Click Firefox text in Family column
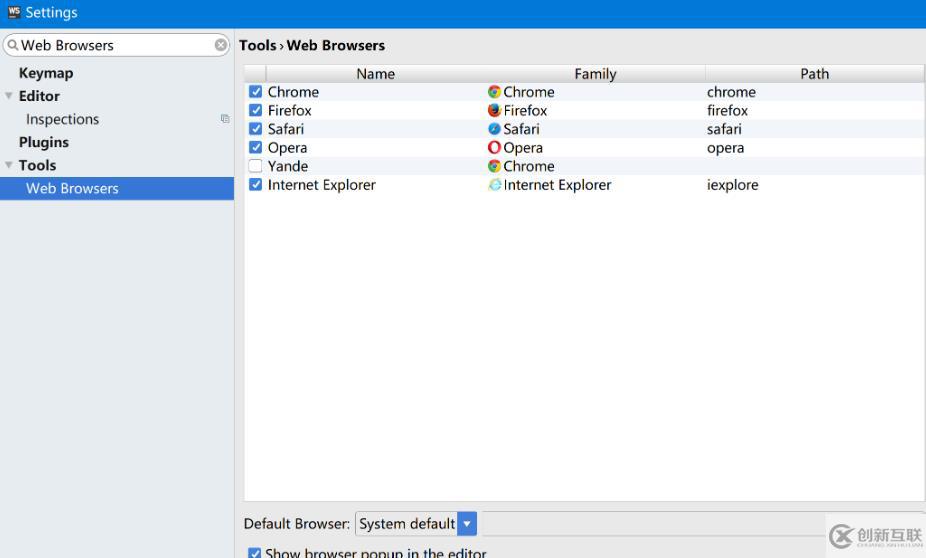Viewport: 926px width, 558px height. pyautogui.click(x=525, y=110)
